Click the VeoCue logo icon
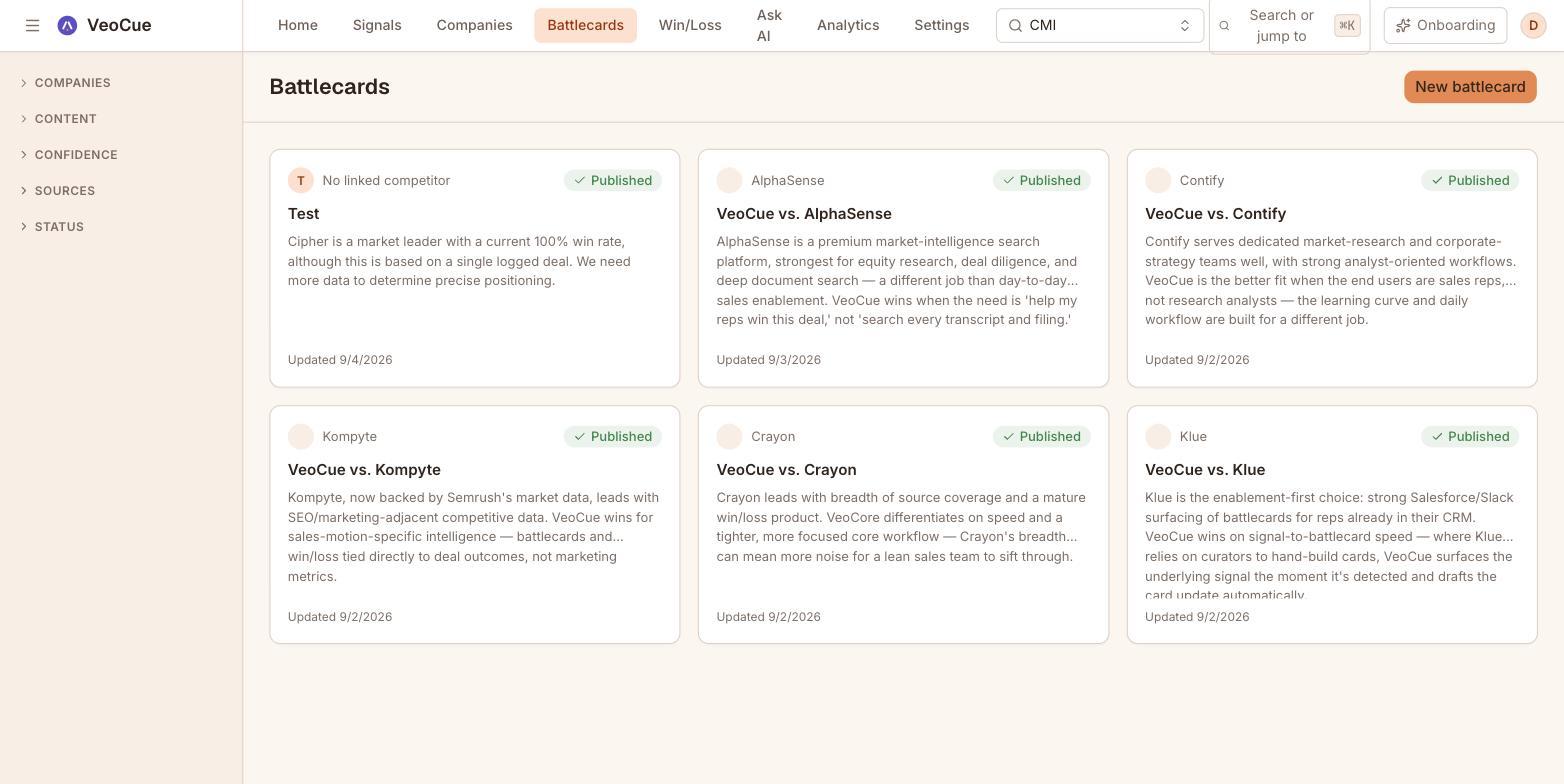 pyautogui.click(x=67, y=25)
